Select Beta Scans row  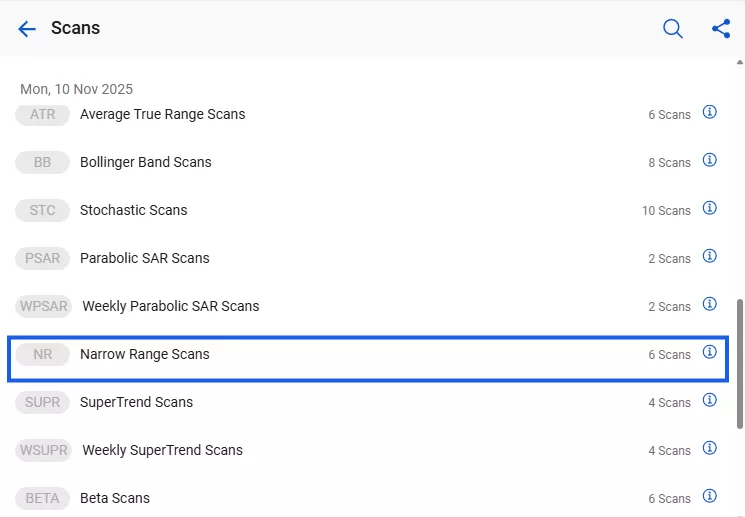click(115, 498)
